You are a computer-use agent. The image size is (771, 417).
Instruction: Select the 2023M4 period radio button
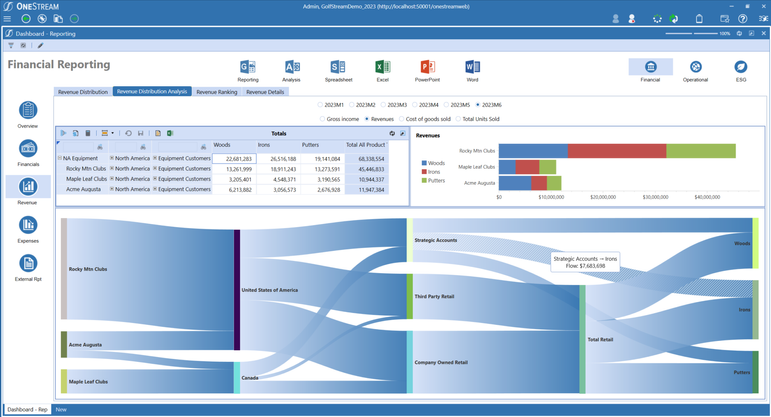coord(415,105)
